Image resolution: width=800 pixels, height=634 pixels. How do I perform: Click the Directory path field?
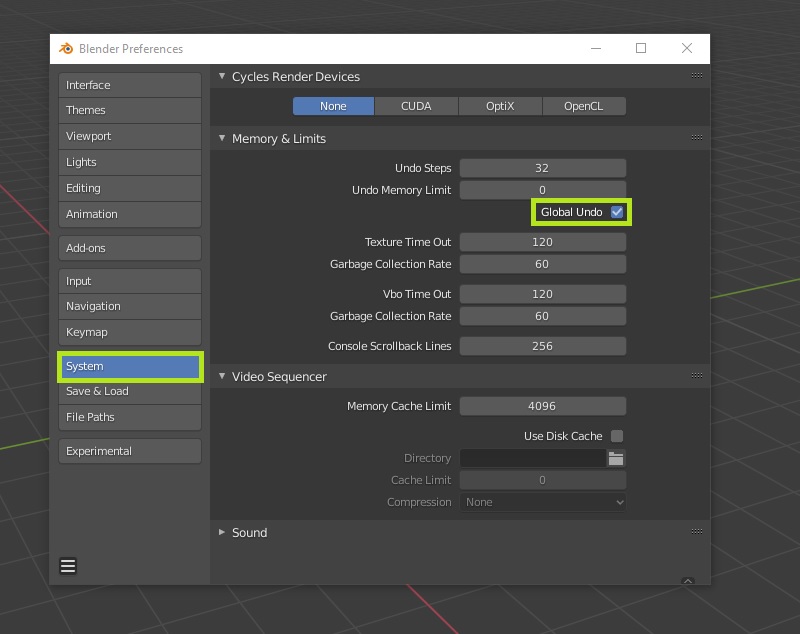pyautogui.click(x=533, y=459)
